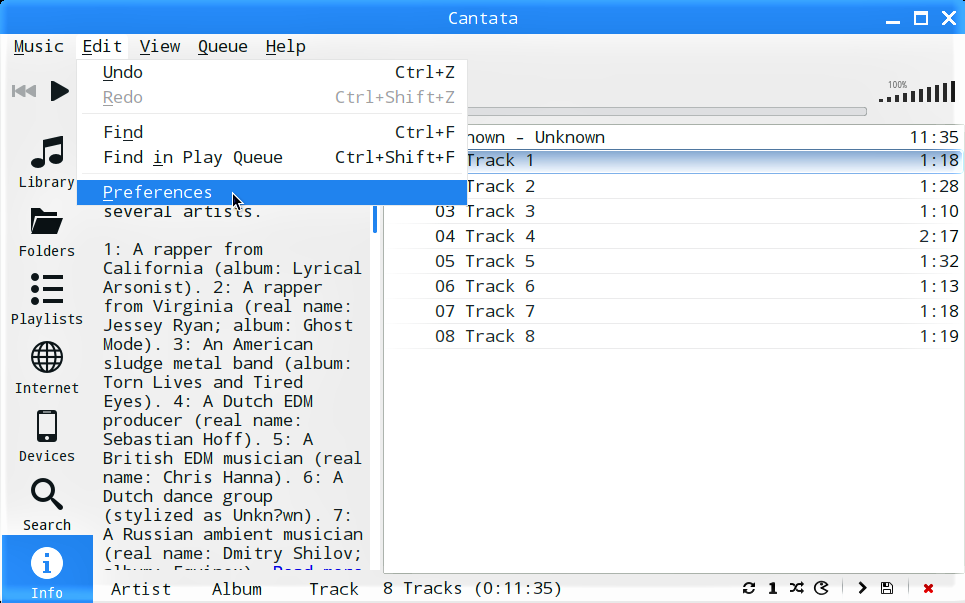Open the Music menu
The height and width of the screenshot is (603, 965).
[39, 47]
